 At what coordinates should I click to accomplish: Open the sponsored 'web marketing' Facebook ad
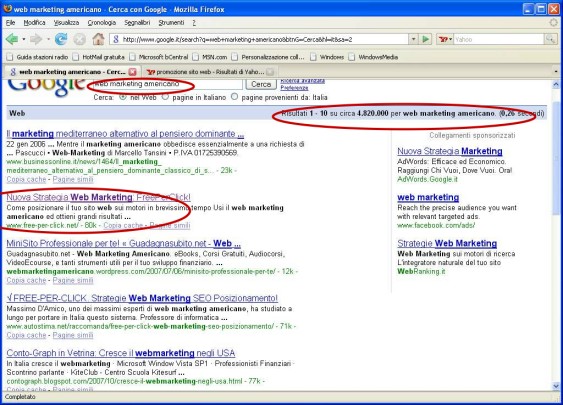coord(428,197)
